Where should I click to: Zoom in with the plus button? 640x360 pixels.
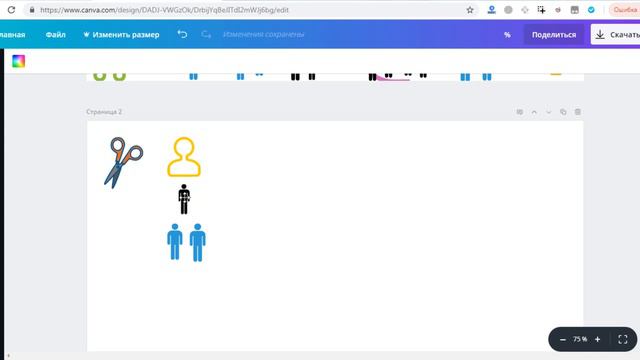click(x=598, y=339)
